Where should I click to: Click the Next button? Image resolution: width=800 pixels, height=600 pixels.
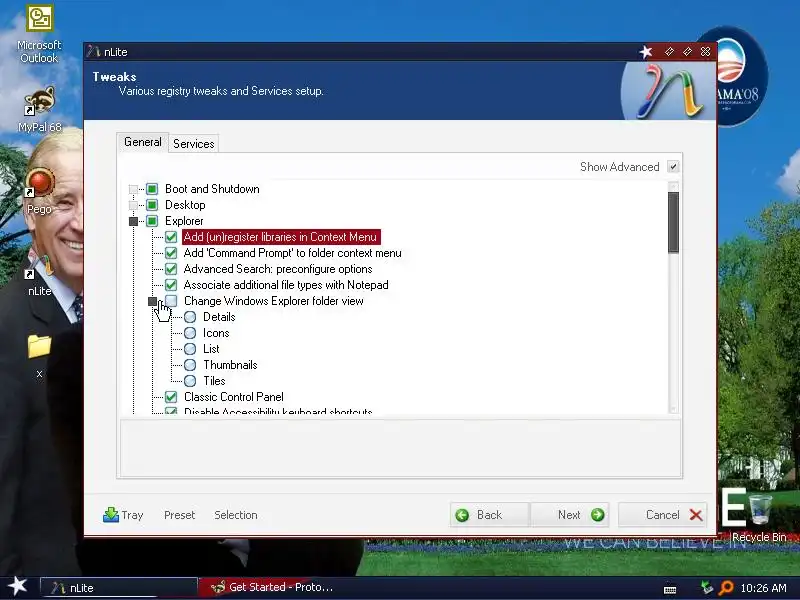click(x=569, y=515)
